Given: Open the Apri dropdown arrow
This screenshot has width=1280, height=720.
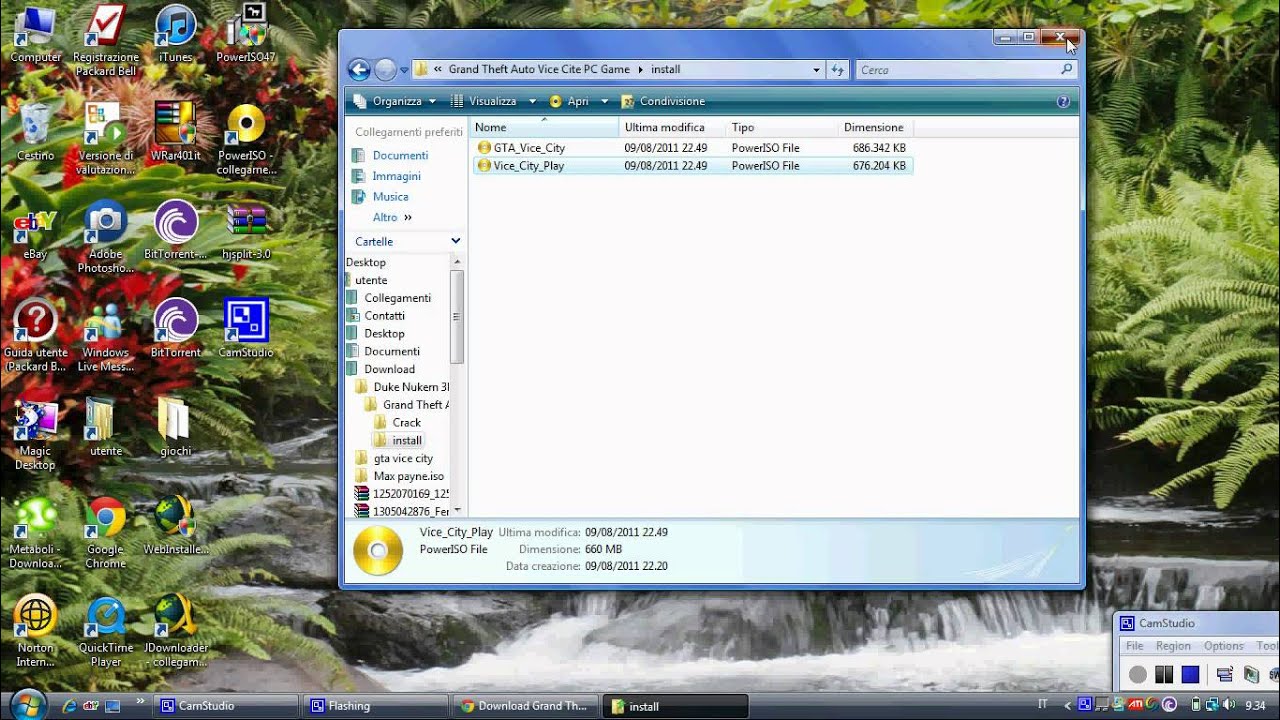Looking at the screenshot, I should tap(604, 101).
